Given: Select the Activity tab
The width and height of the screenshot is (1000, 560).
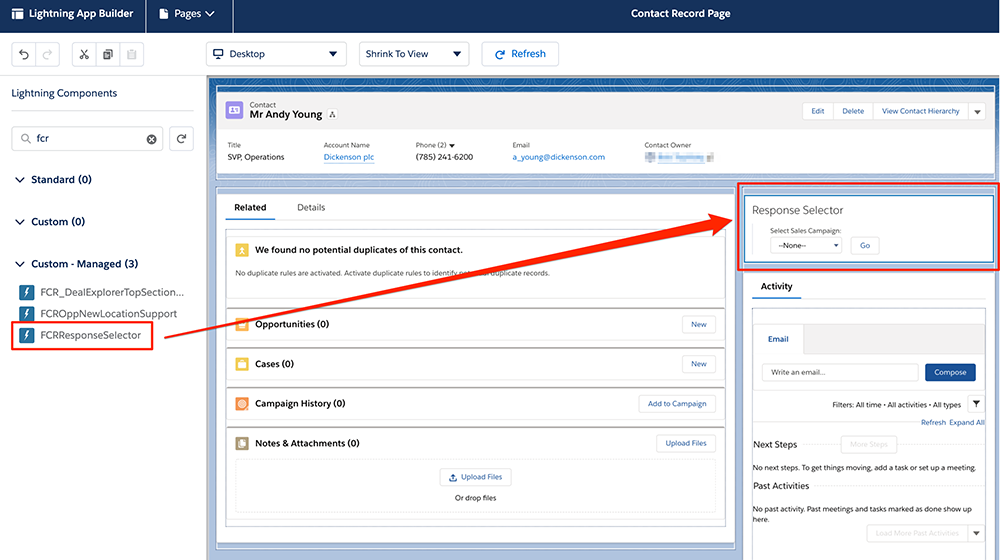Looking at the screenshot, I should pos(776,286).
